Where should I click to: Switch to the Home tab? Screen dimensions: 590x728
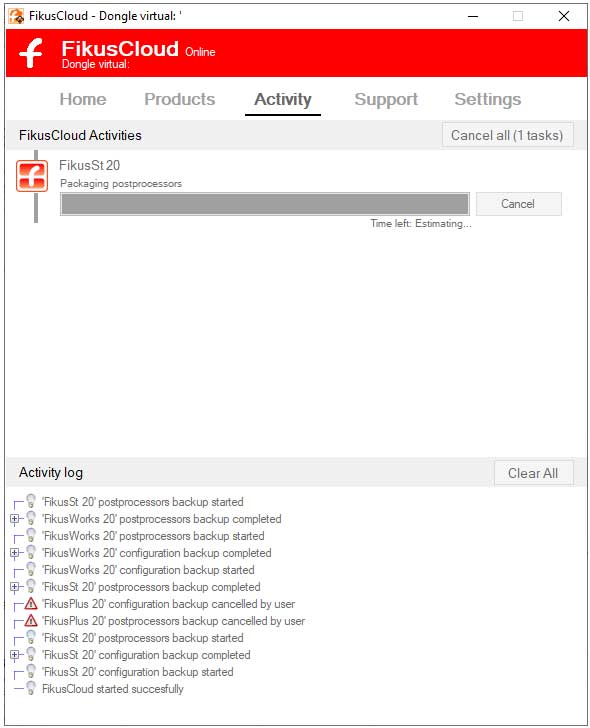coord(83,99)
